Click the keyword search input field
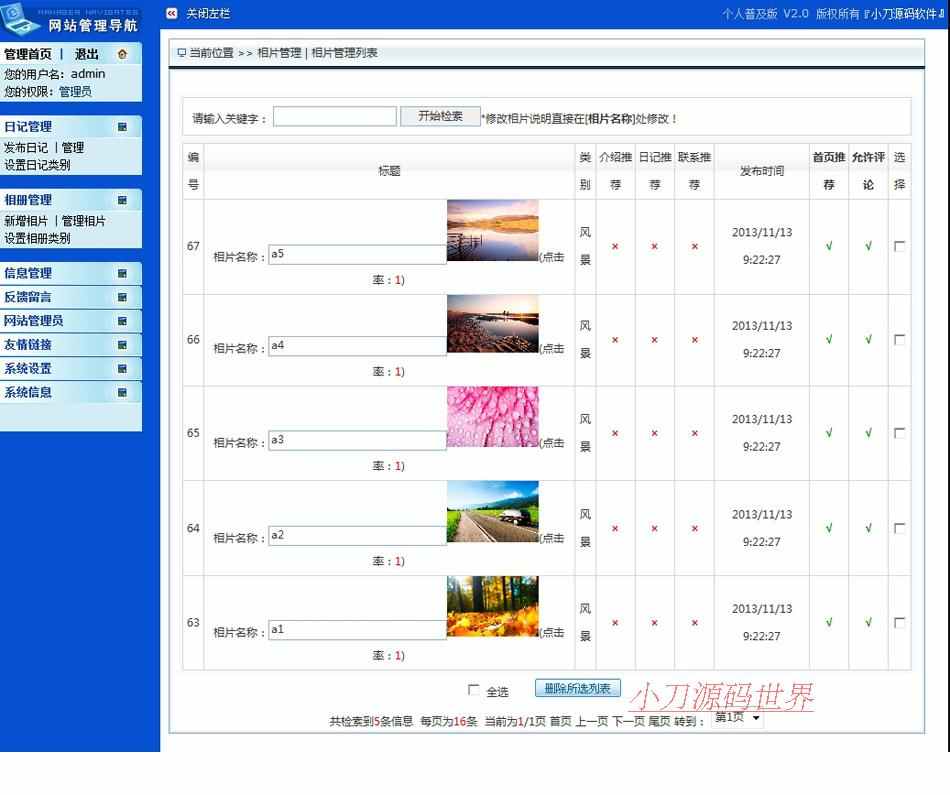Screen dimensions: 950x795 pos(334,116)
